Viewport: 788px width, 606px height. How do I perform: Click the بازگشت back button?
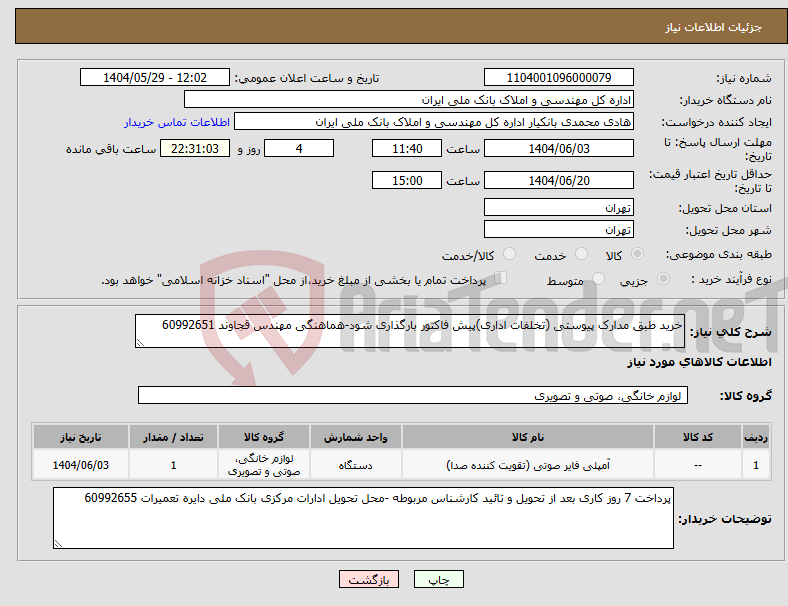pos(369,579)
